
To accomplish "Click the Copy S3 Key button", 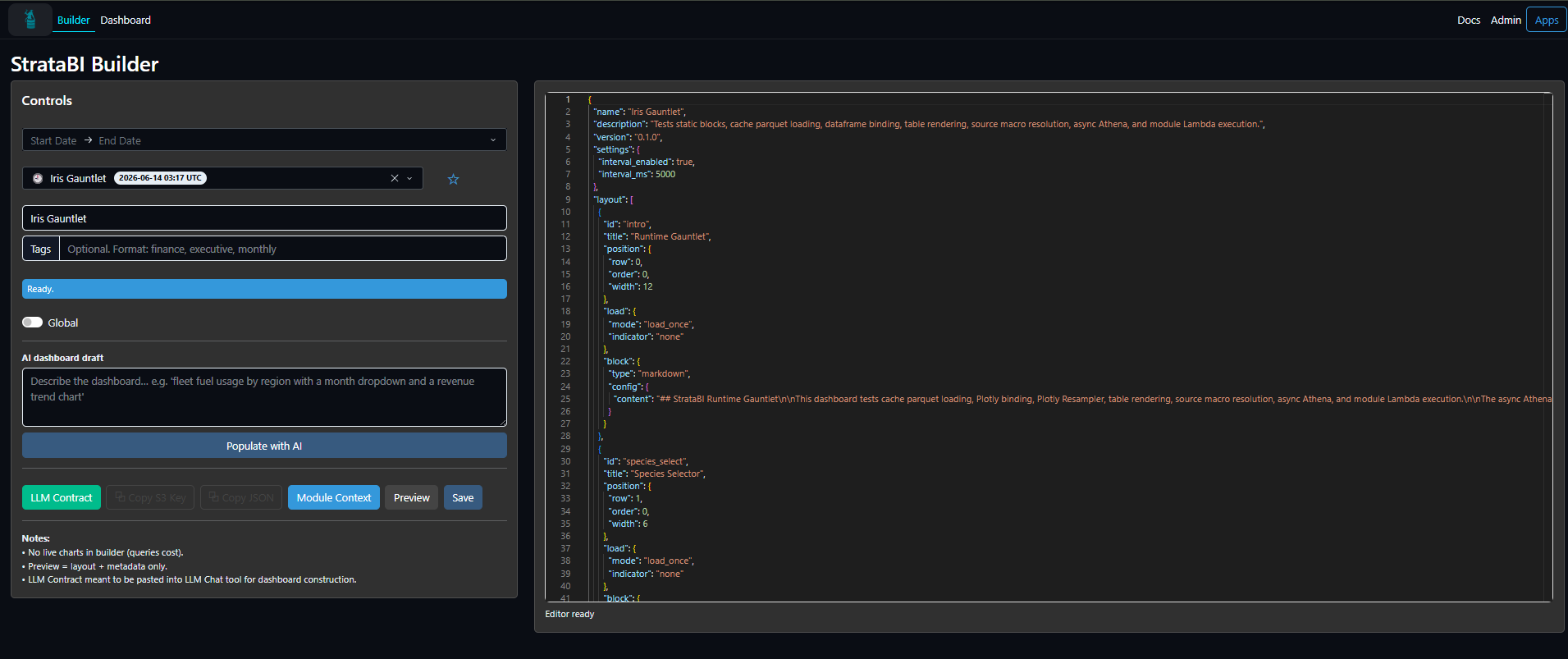I will point(150,497).
